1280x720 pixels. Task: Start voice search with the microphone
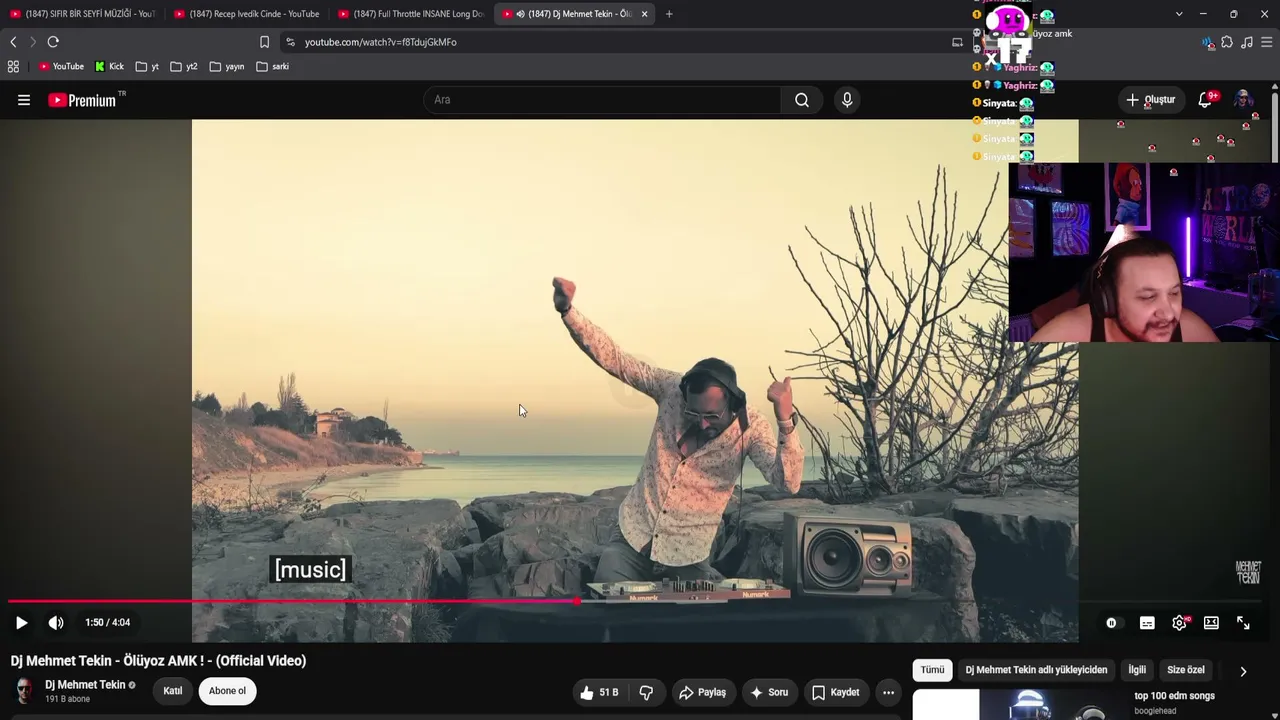847,100
